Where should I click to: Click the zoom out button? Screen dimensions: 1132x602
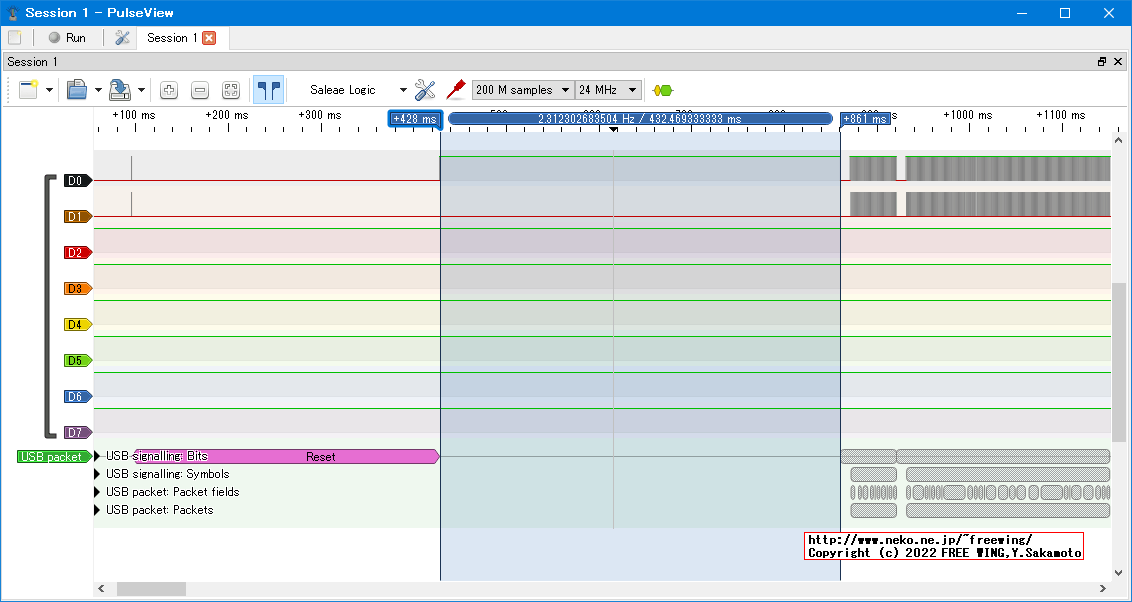pyautogui.click(x=200, y=90)
